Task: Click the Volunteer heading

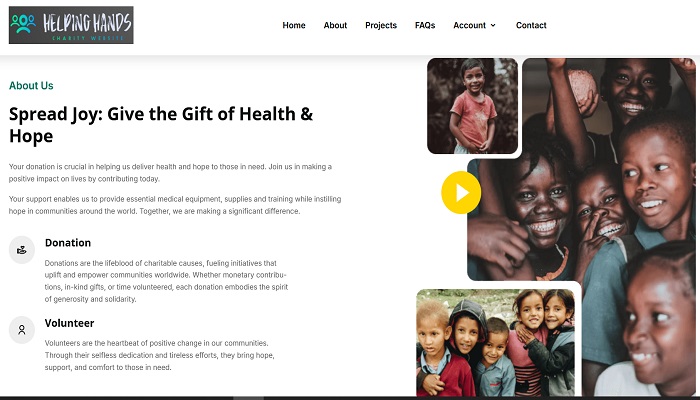Action: click(69, 323)
